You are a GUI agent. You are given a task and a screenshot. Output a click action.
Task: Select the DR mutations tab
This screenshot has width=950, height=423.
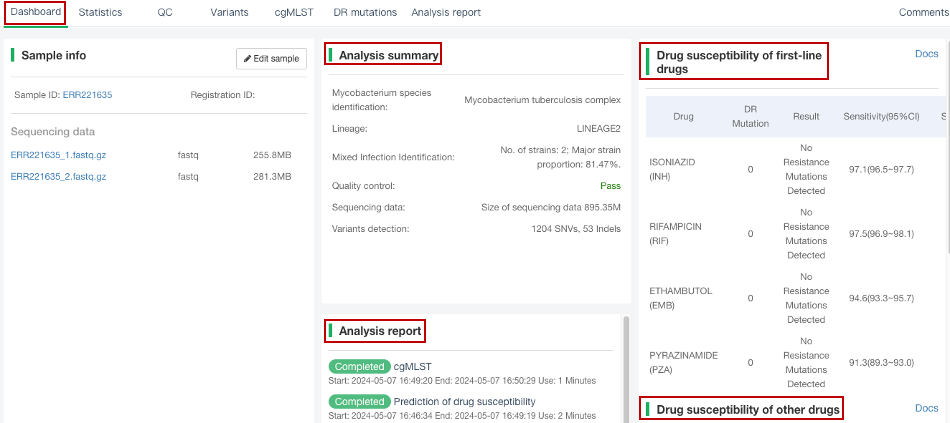pos(365,13)
